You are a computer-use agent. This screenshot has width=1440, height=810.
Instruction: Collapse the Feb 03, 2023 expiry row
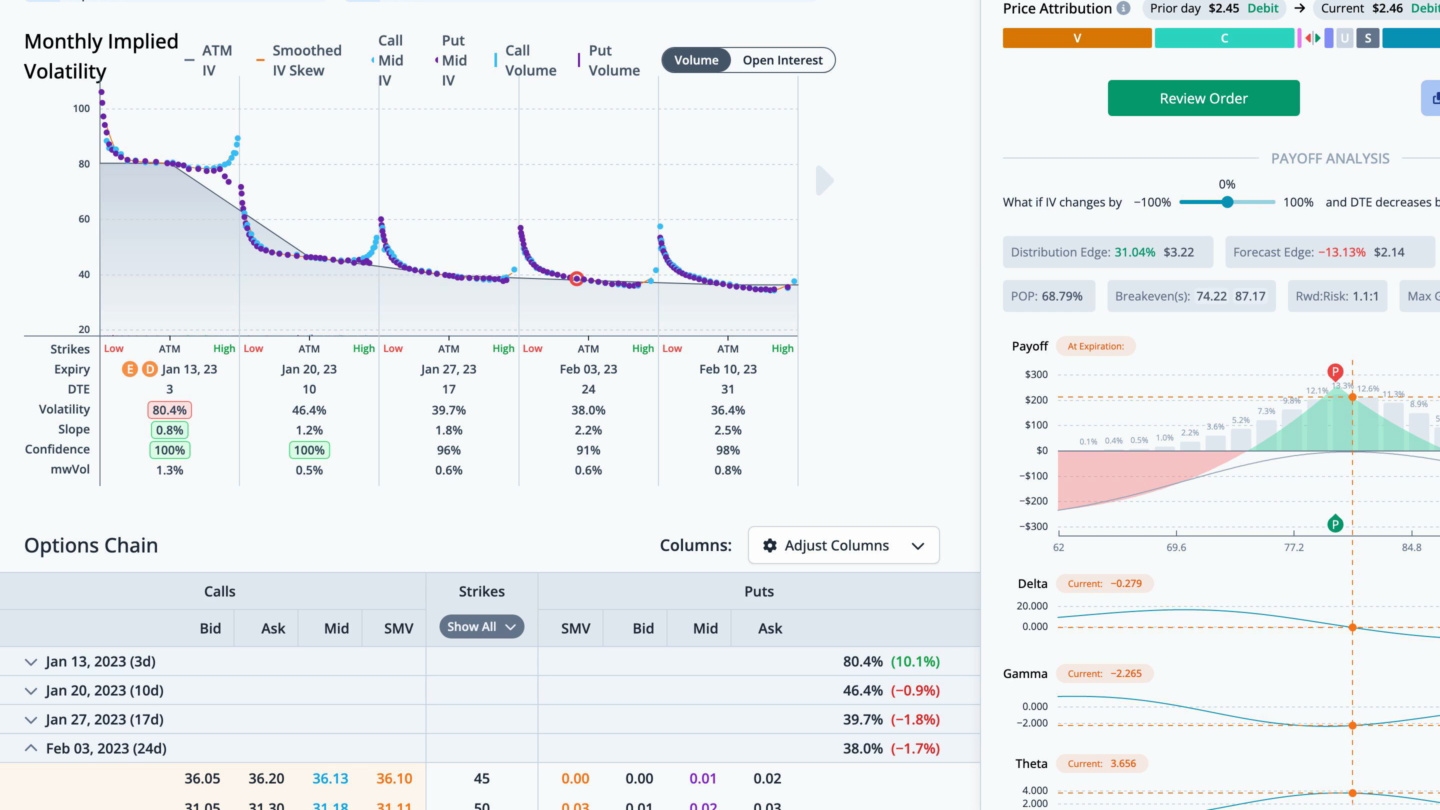(x=31, y=749)
